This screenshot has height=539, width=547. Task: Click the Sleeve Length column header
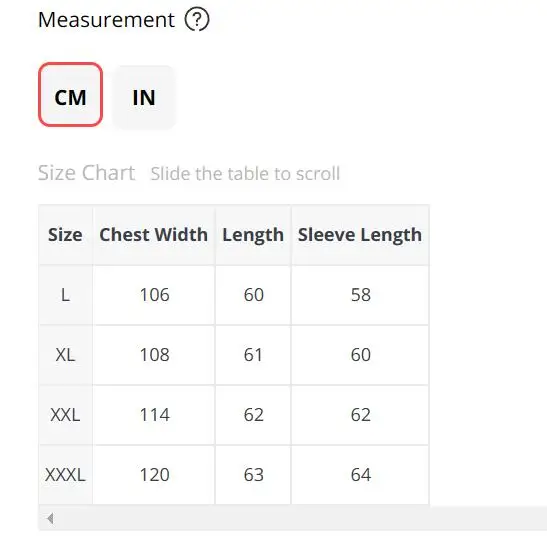click(x=360, y=235)
